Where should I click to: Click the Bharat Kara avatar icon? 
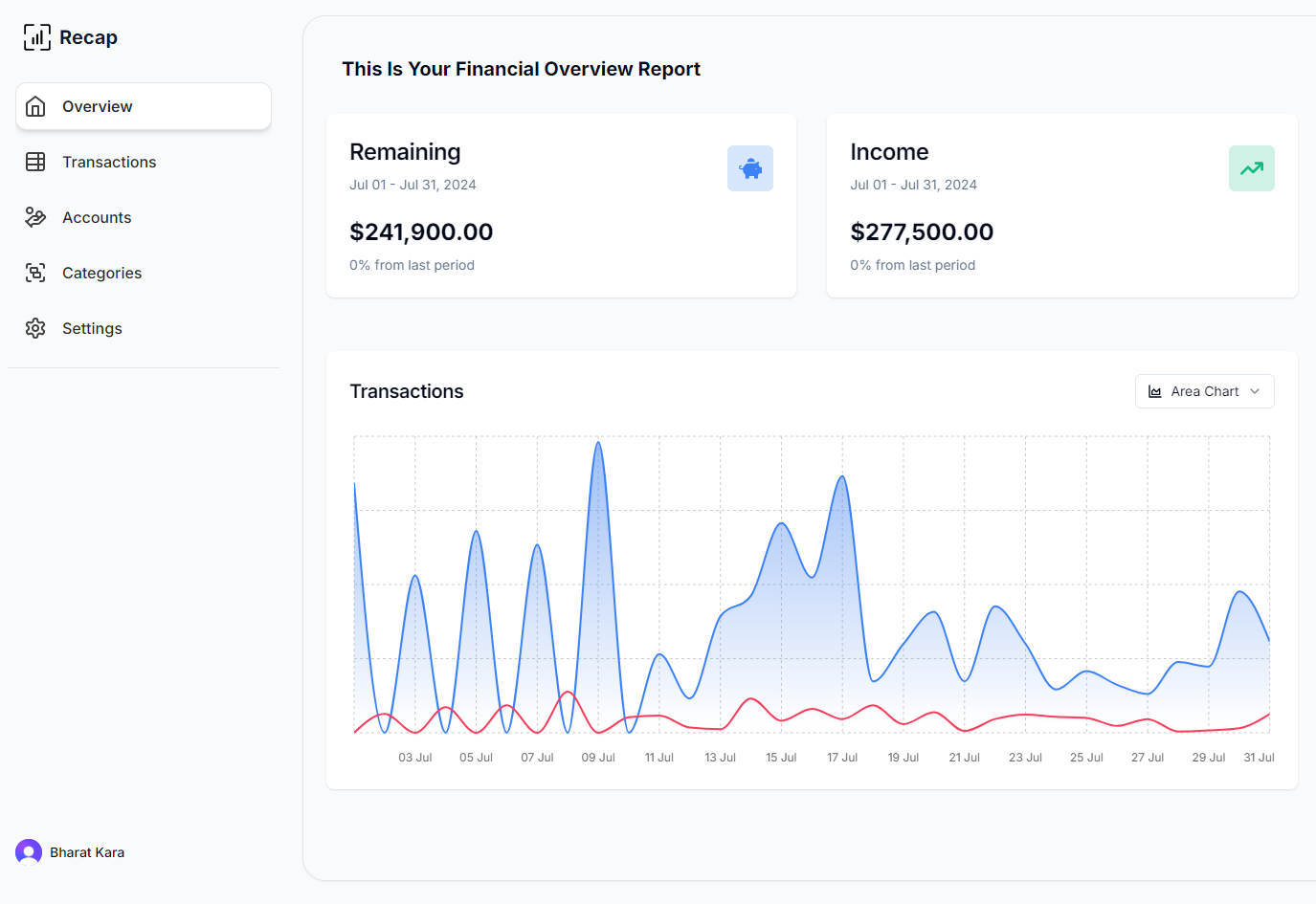coord(29,852)
